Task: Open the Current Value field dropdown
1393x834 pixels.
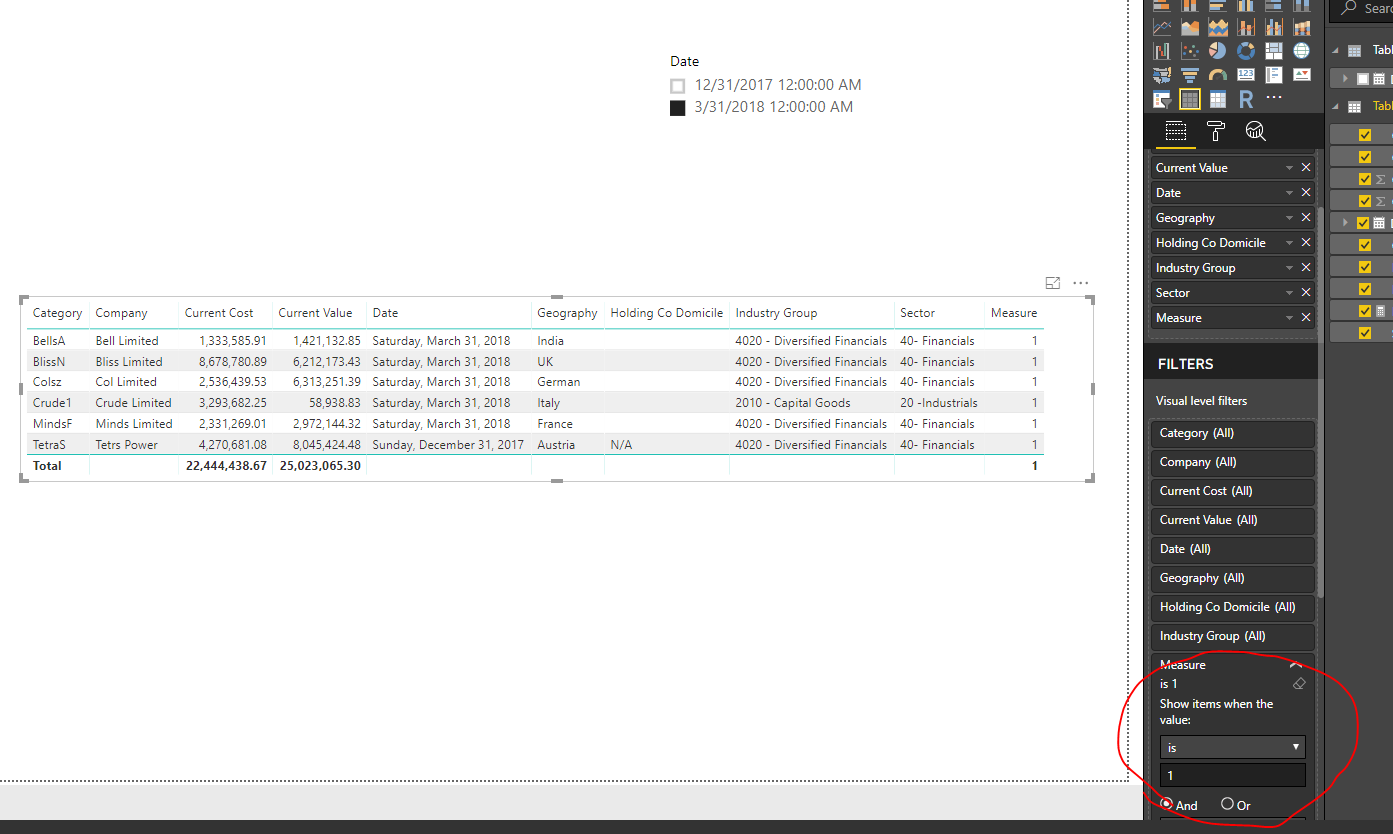Action: point(1290,168)
